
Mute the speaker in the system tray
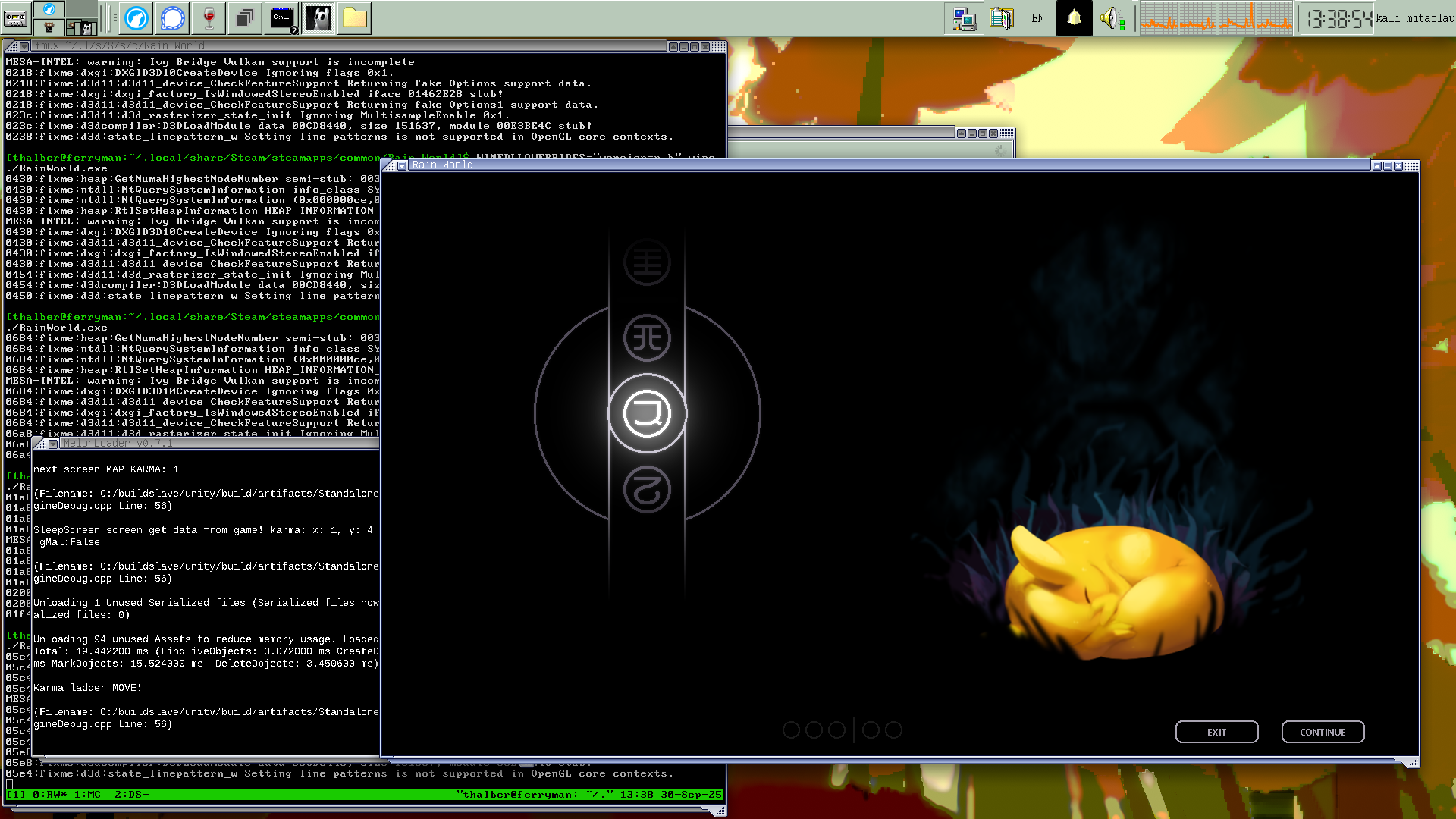[1109, 17]
